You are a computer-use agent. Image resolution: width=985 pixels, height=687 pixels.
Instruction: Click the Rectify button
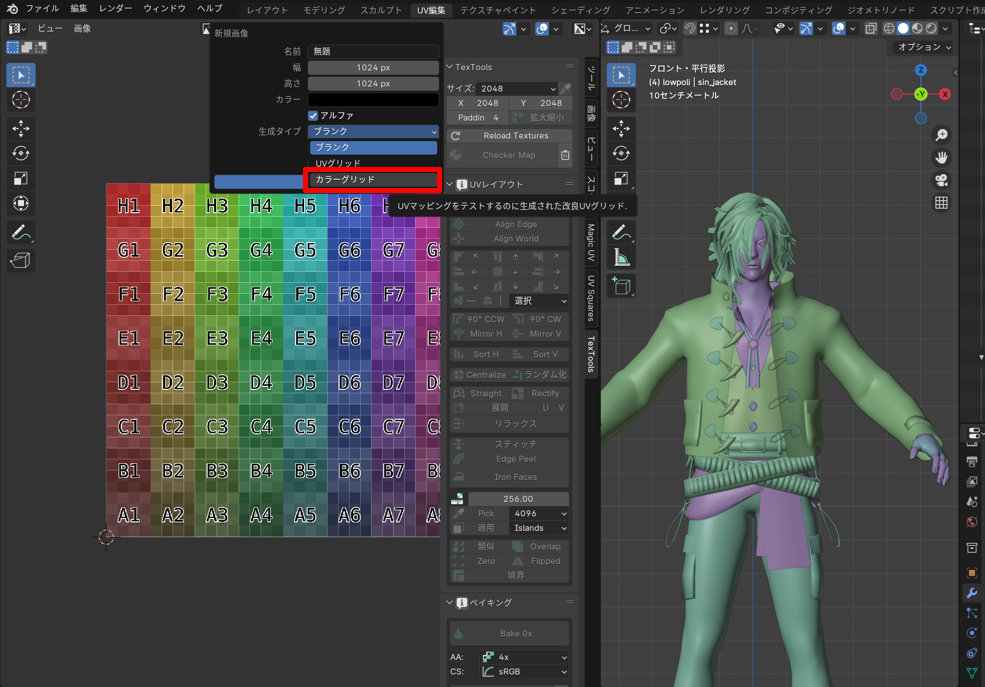pyautogui.click(x=540, y=393)
